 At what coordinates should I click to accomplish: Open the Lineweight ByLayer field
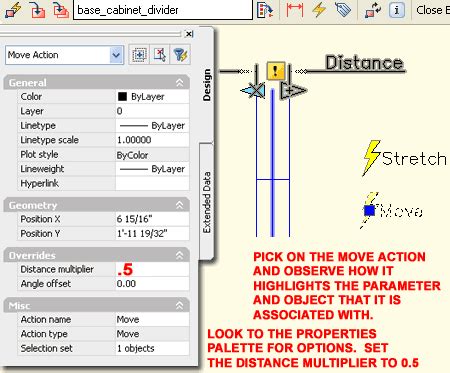click(x=152, y=169)
